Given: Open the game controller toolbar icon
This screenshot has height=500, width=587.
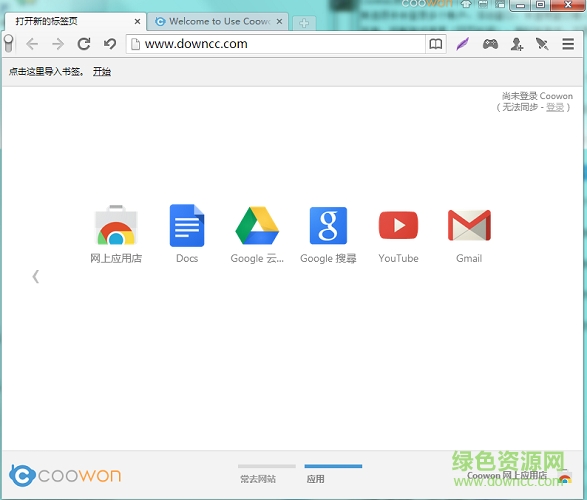Looking at the screenshot, I should tap(490, 44).
